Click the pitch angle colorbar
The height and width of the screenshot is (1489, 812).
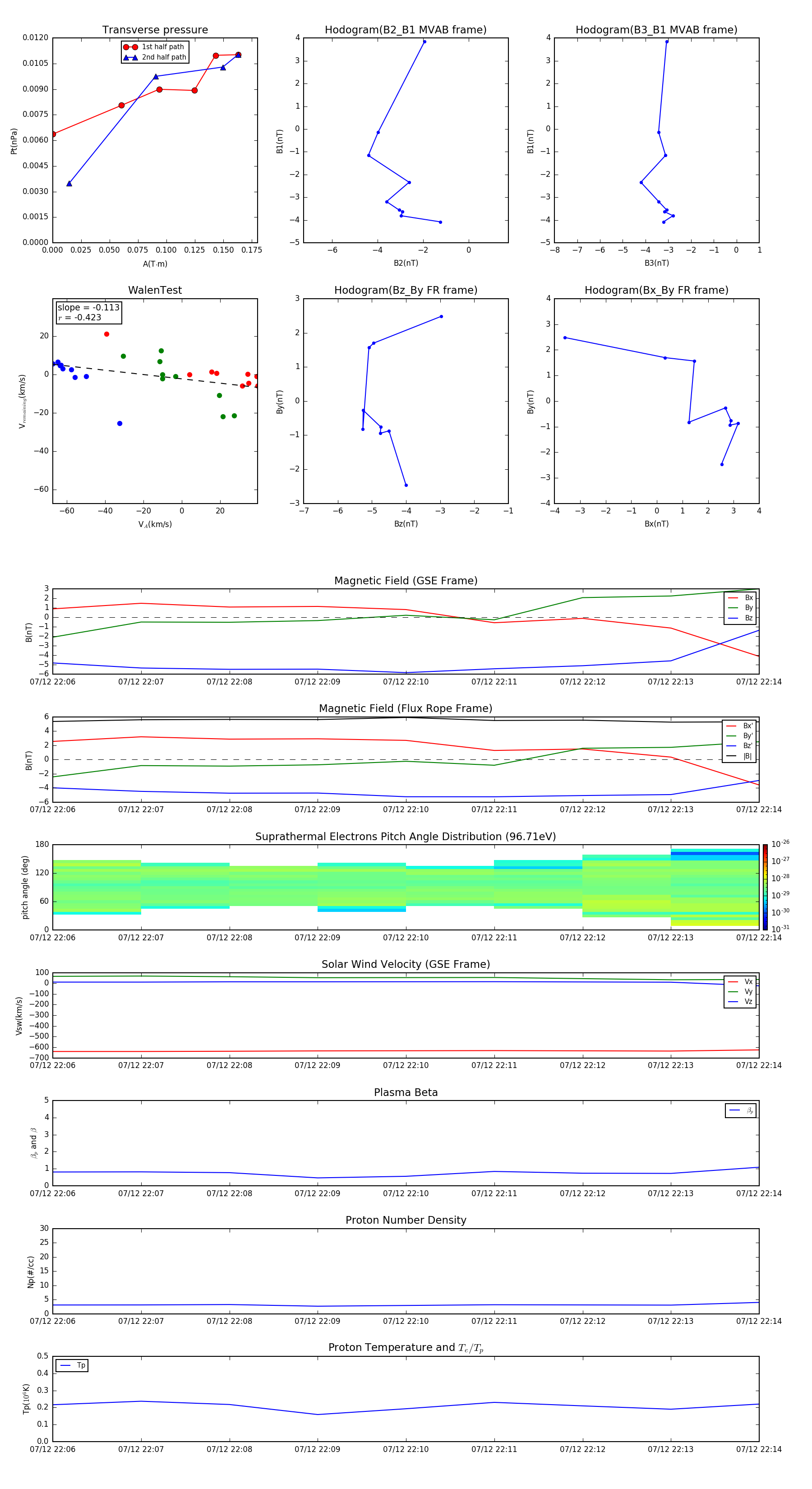pyautogui.click(x=765, y=887)
